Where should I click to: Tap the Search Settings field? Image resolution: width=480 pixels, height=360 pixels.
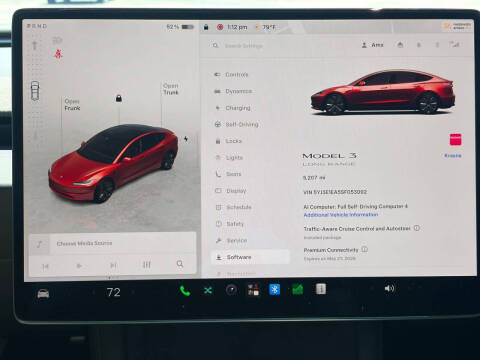click(x=243, y=46)
